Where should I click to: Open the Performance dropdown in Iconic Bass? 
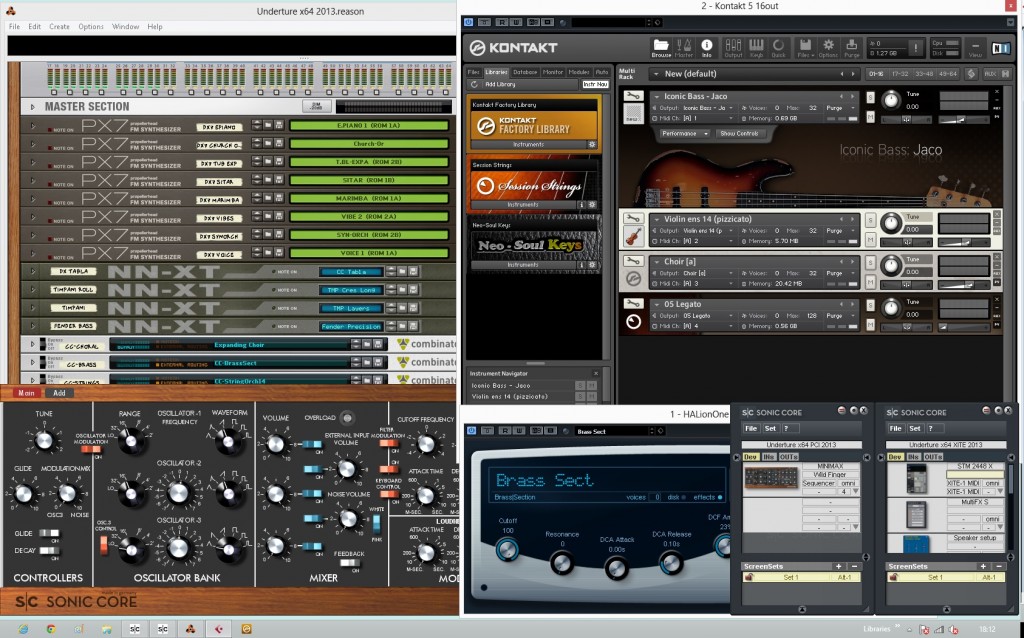click(682, 133)
